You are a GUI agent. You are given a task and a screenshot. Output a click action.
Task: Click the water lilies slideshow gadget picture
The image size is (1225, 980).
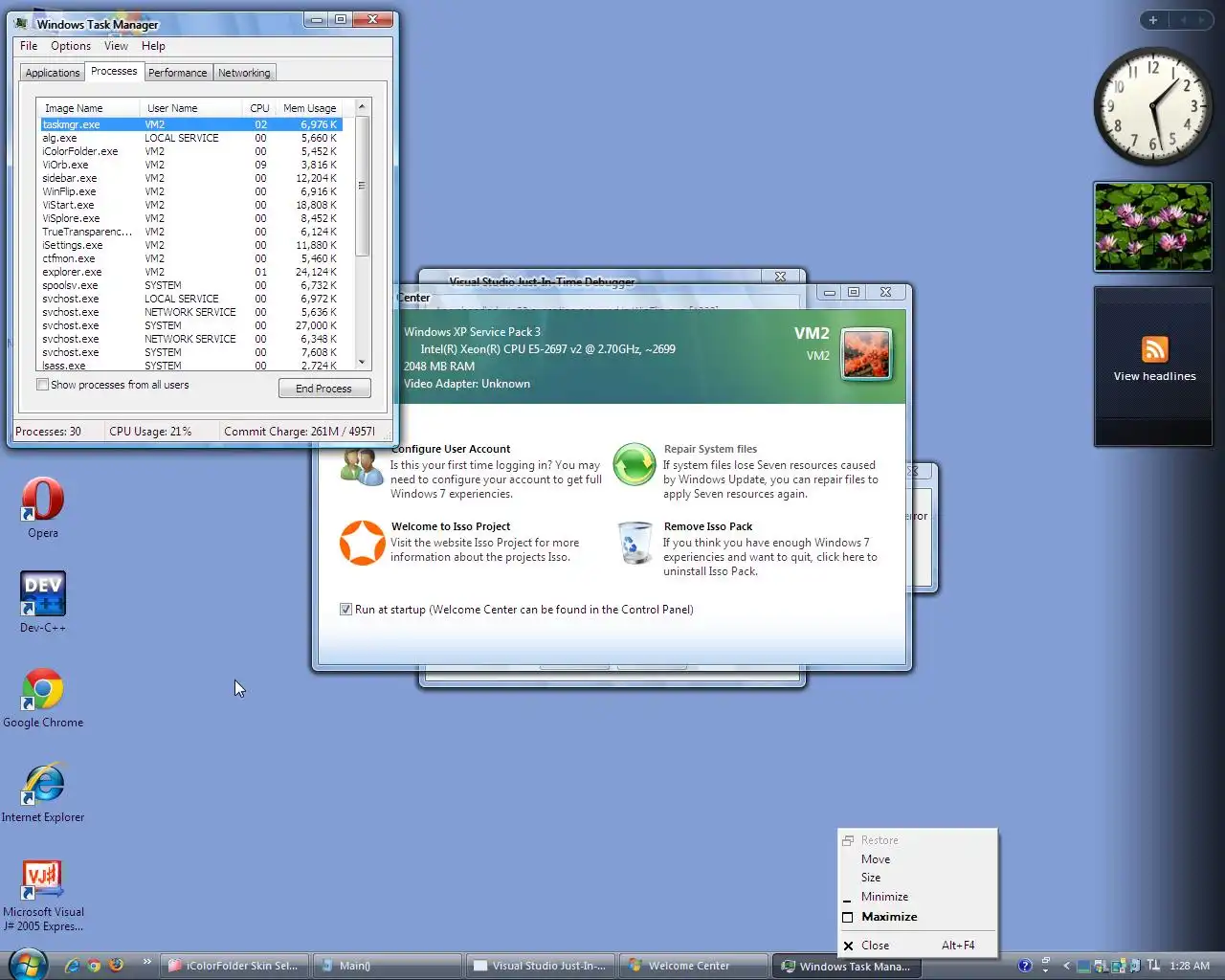(x=1153, y=227)
